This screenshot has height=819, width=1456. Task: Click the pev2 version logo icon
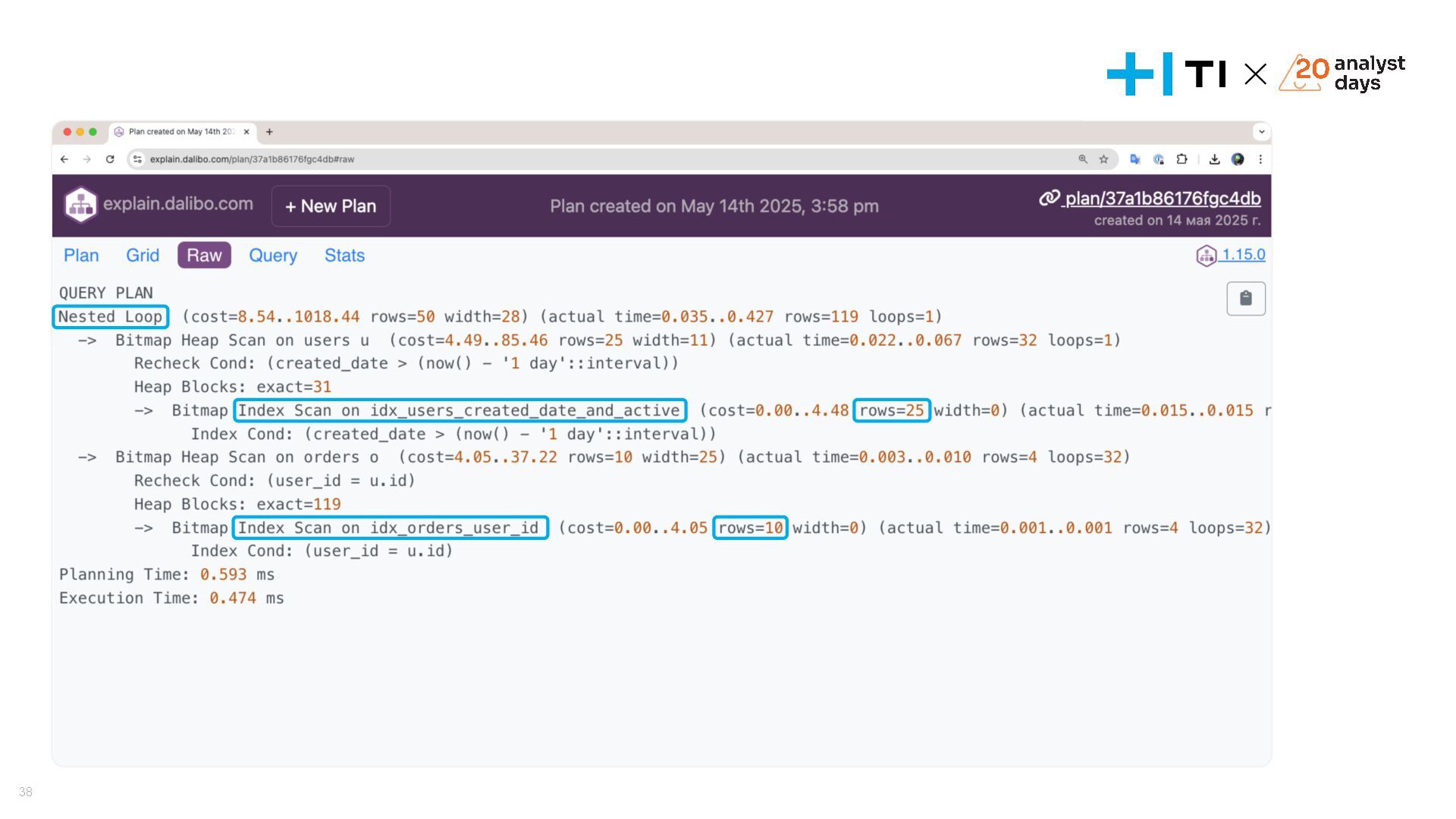(x=1207, y=256)
